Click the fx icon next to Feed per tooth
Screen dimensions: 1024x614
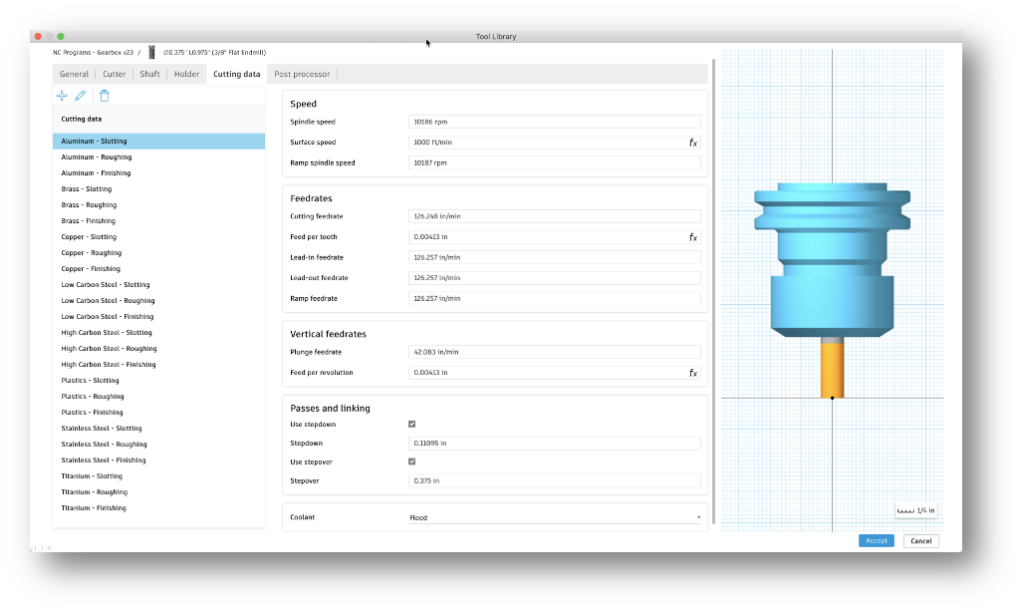click(693, 237)
